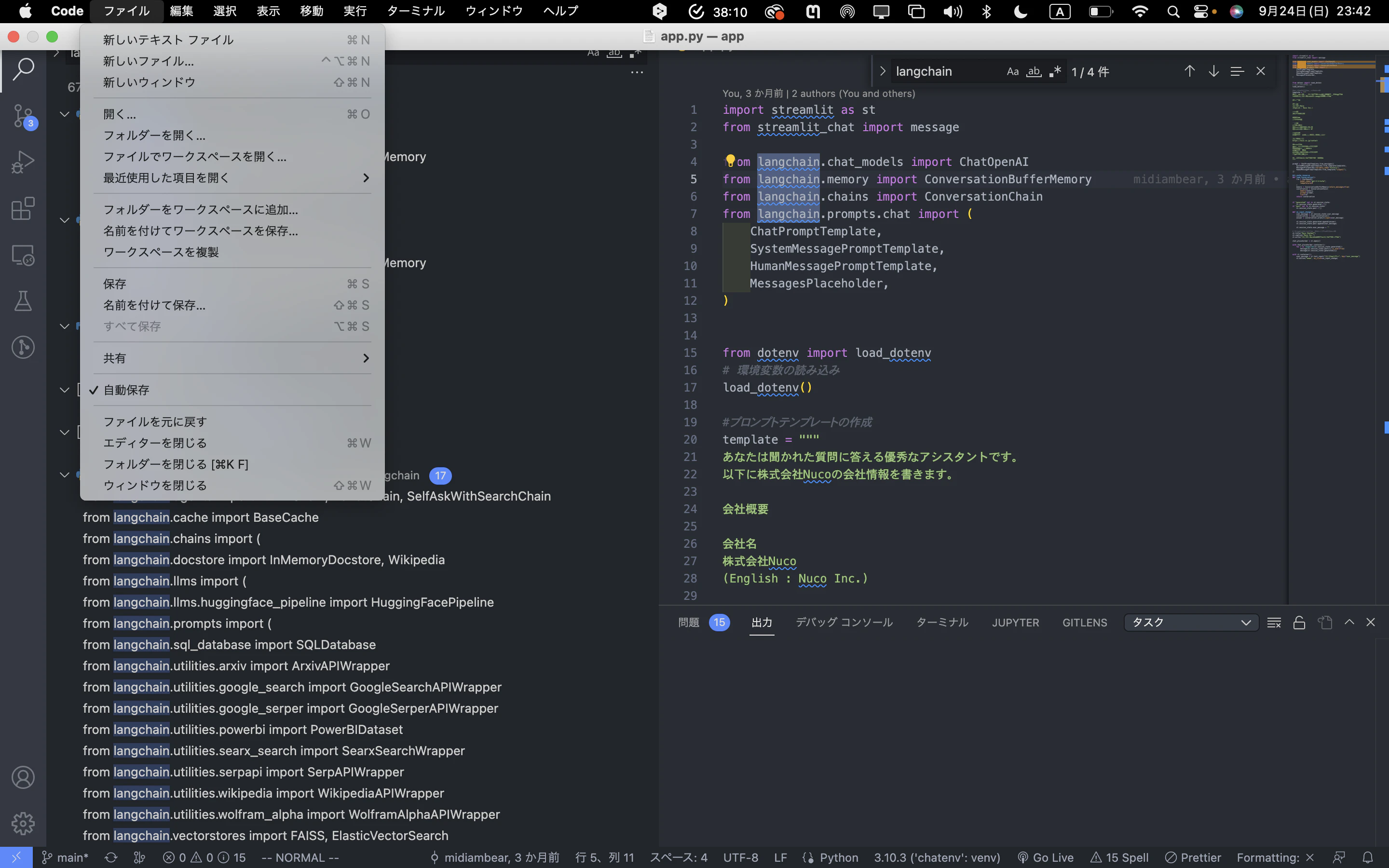Image resolution: width=1389 pixels, height=868 pixels.
Task: Select 新しいテキスト ファイル menu item
Action: pyautogui.click(x=232, y=40)
